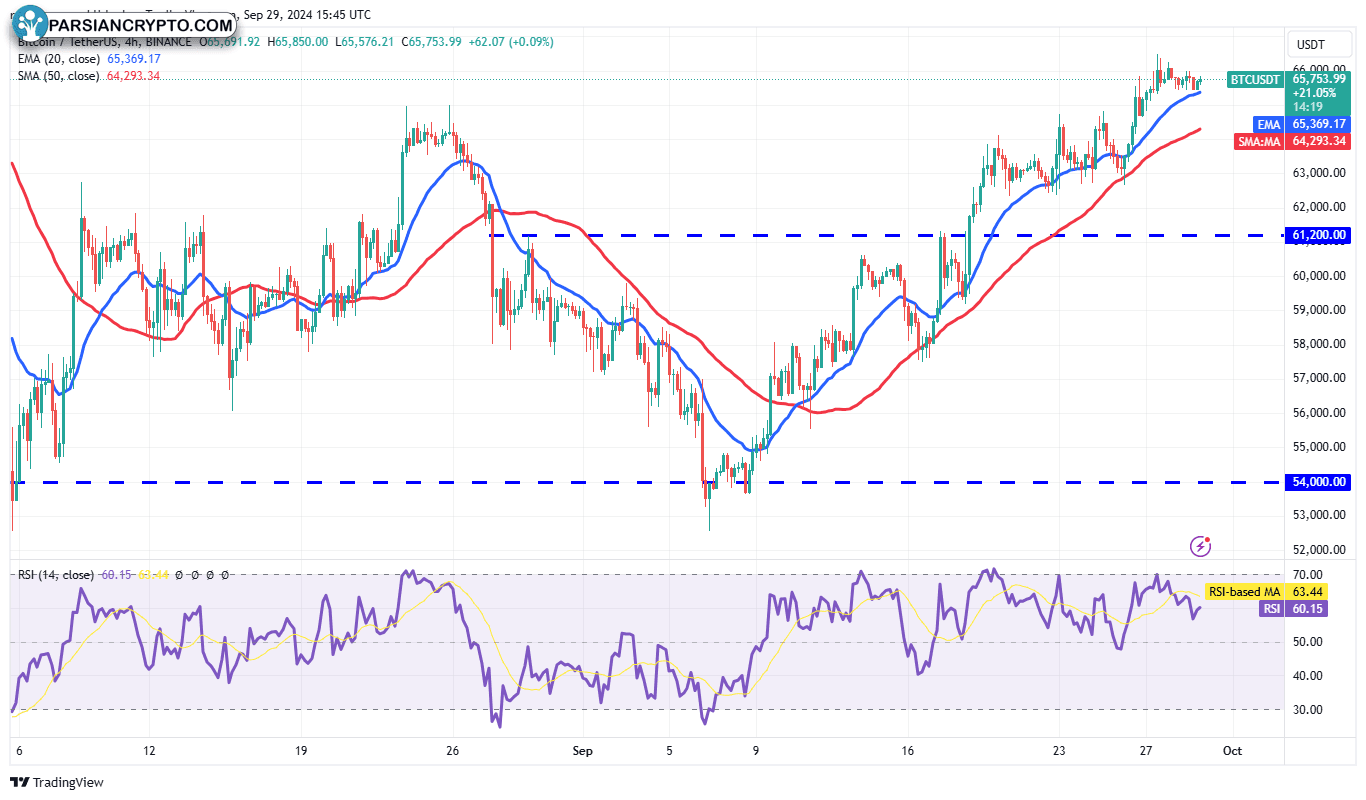
Task: Select the RSI (14, close) indicator legend
Action: (55, 575)
